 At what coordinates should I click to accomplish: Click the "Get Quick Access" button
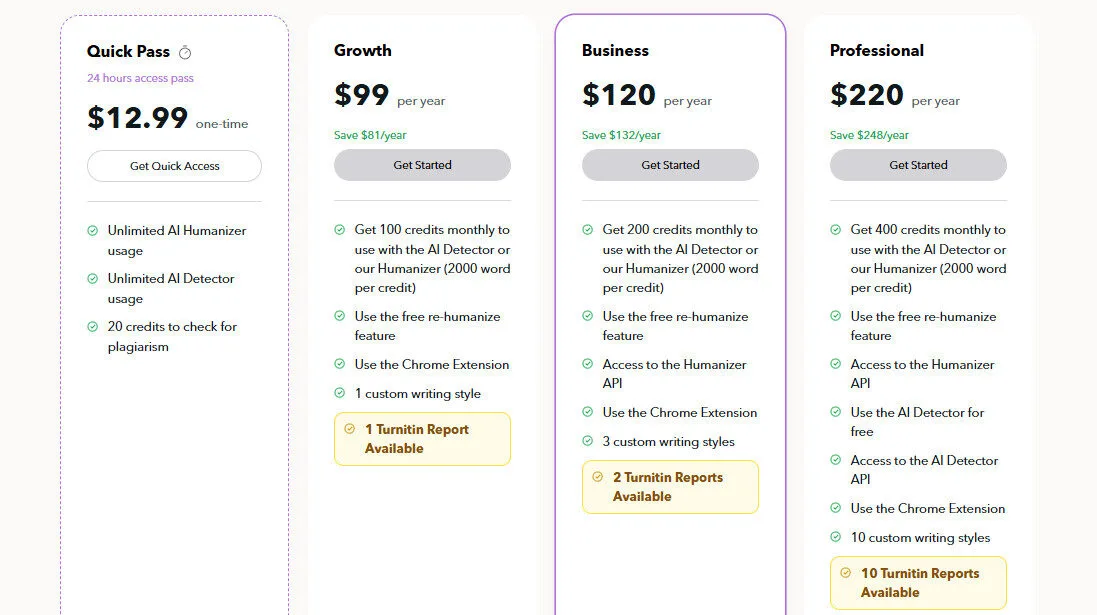[x=174, y=166]
